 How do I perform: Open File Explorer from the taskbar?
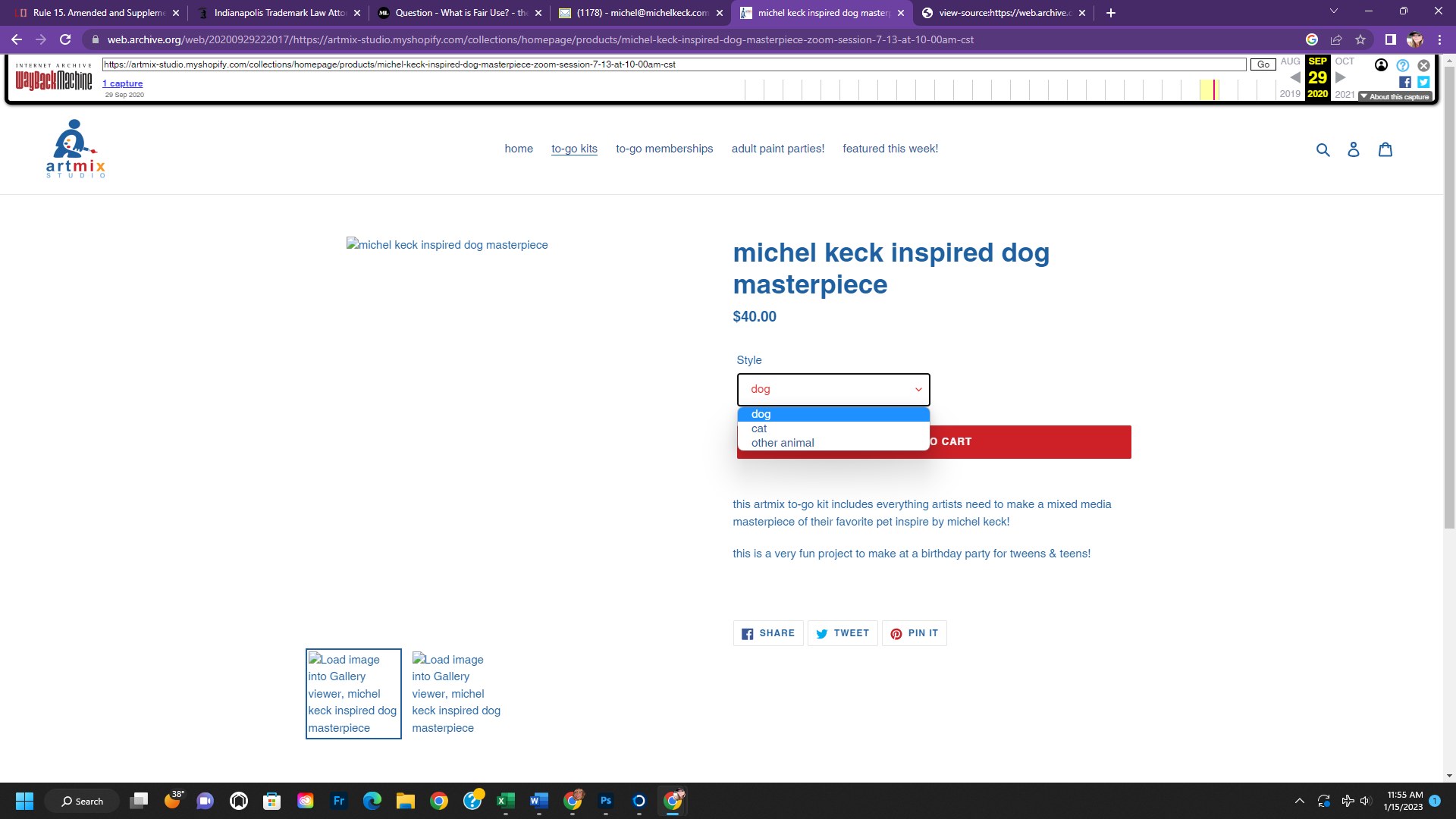406,801
